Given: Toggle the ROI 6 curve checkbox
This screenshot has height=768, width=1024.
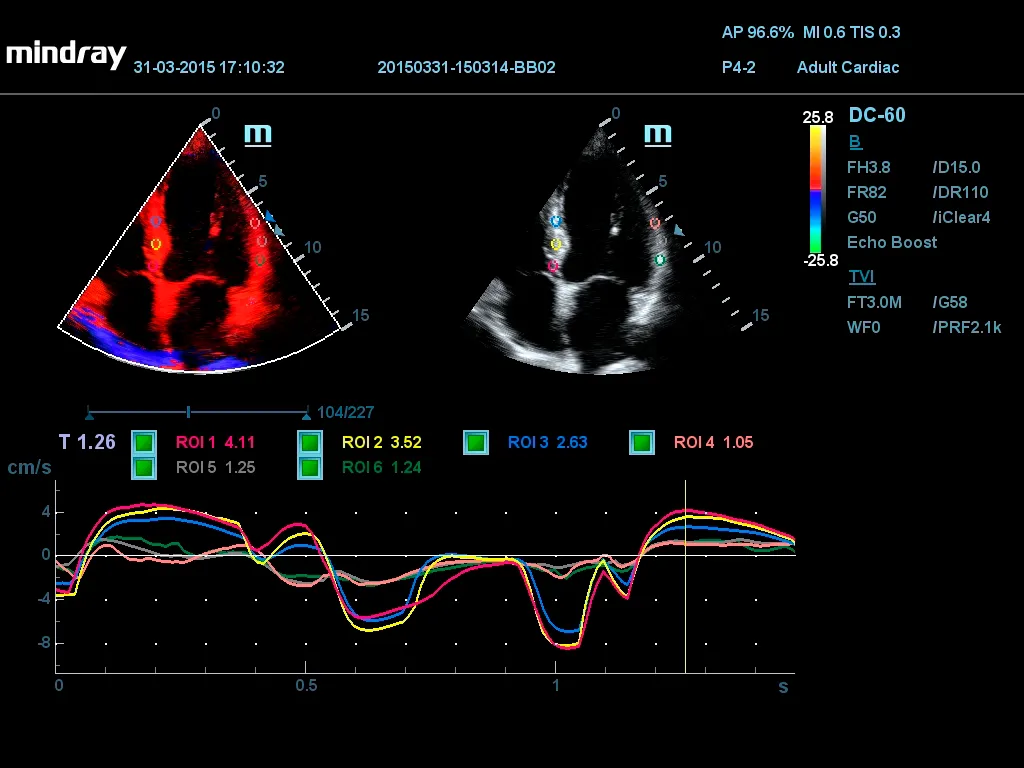Looking at the screenshot, I should pyautogui.click(x=310, y=466).
